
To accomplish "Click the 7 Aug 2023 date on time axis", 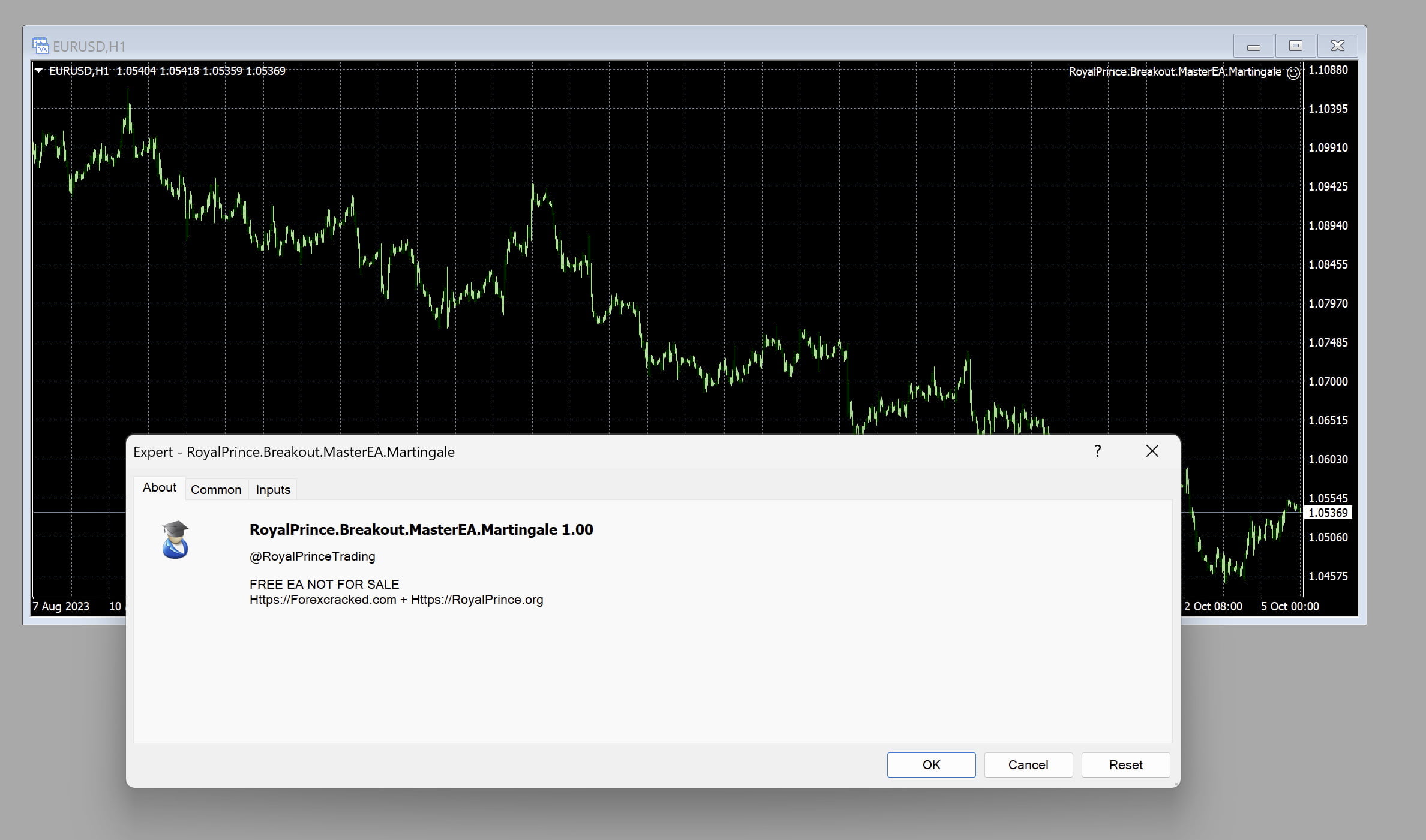I will 61,606.
